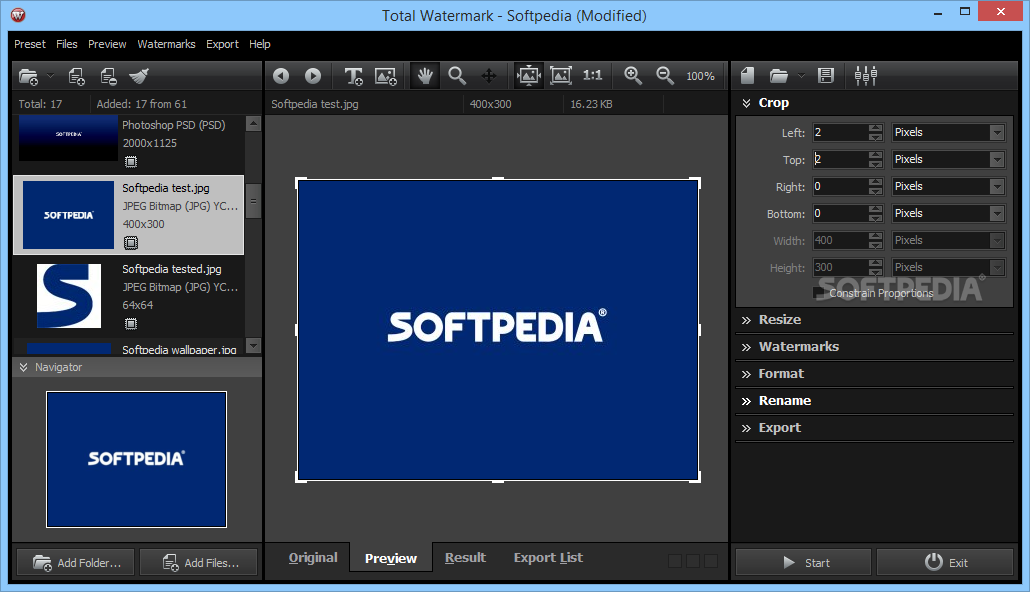The height and width of the screenshot is (592, 1030).
Task: Collapse the Crop section
Action: pyautogui.click(x=746, y=103)
